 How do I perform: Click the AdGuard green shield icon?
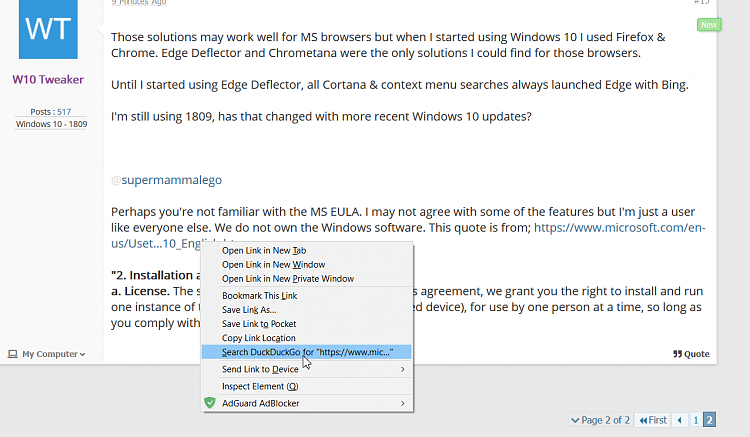pyautogui.click(x=210, y=403)
